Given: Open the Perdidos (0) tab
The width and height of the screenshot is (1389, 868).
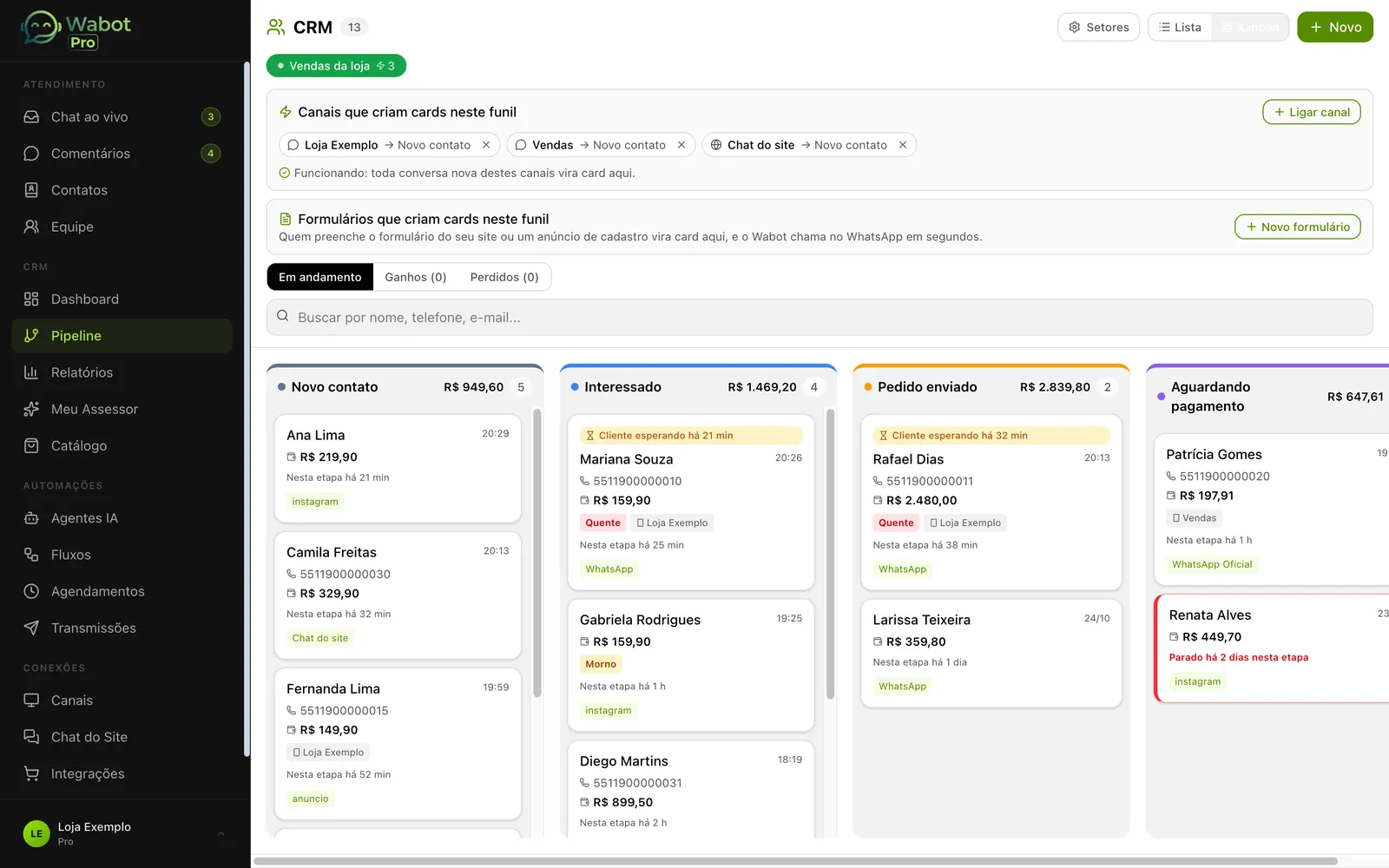Looking at the screenshot, I should tap(504, 277).
